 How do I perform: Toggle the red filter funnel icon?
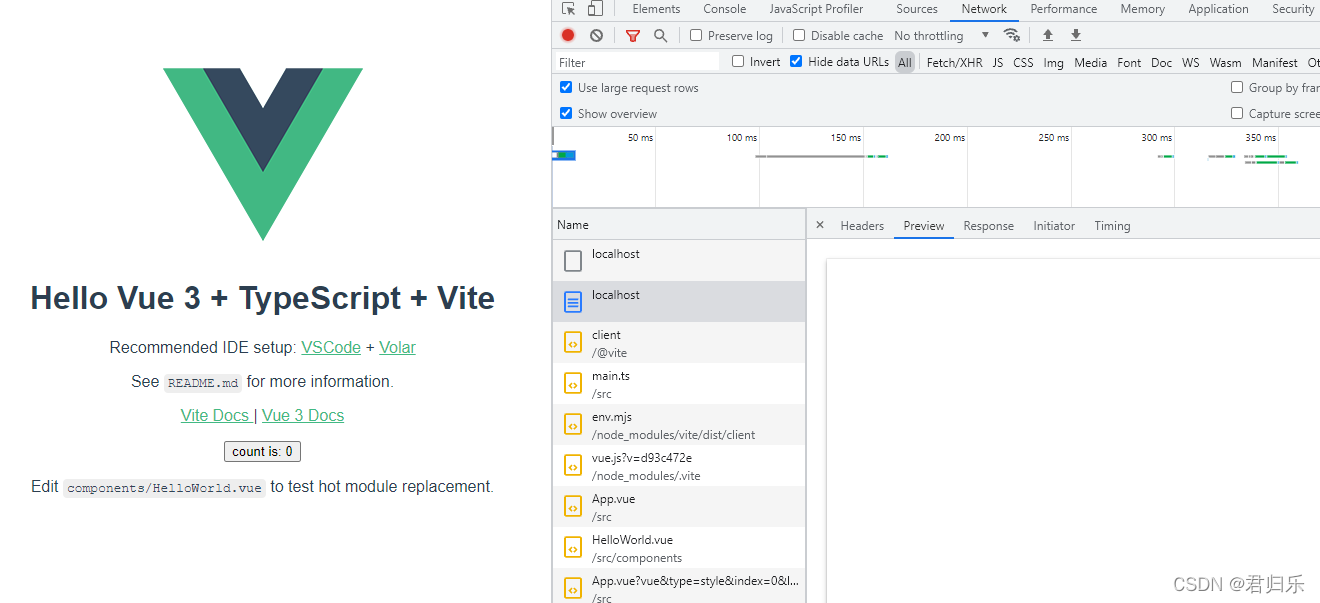(633, 35)
